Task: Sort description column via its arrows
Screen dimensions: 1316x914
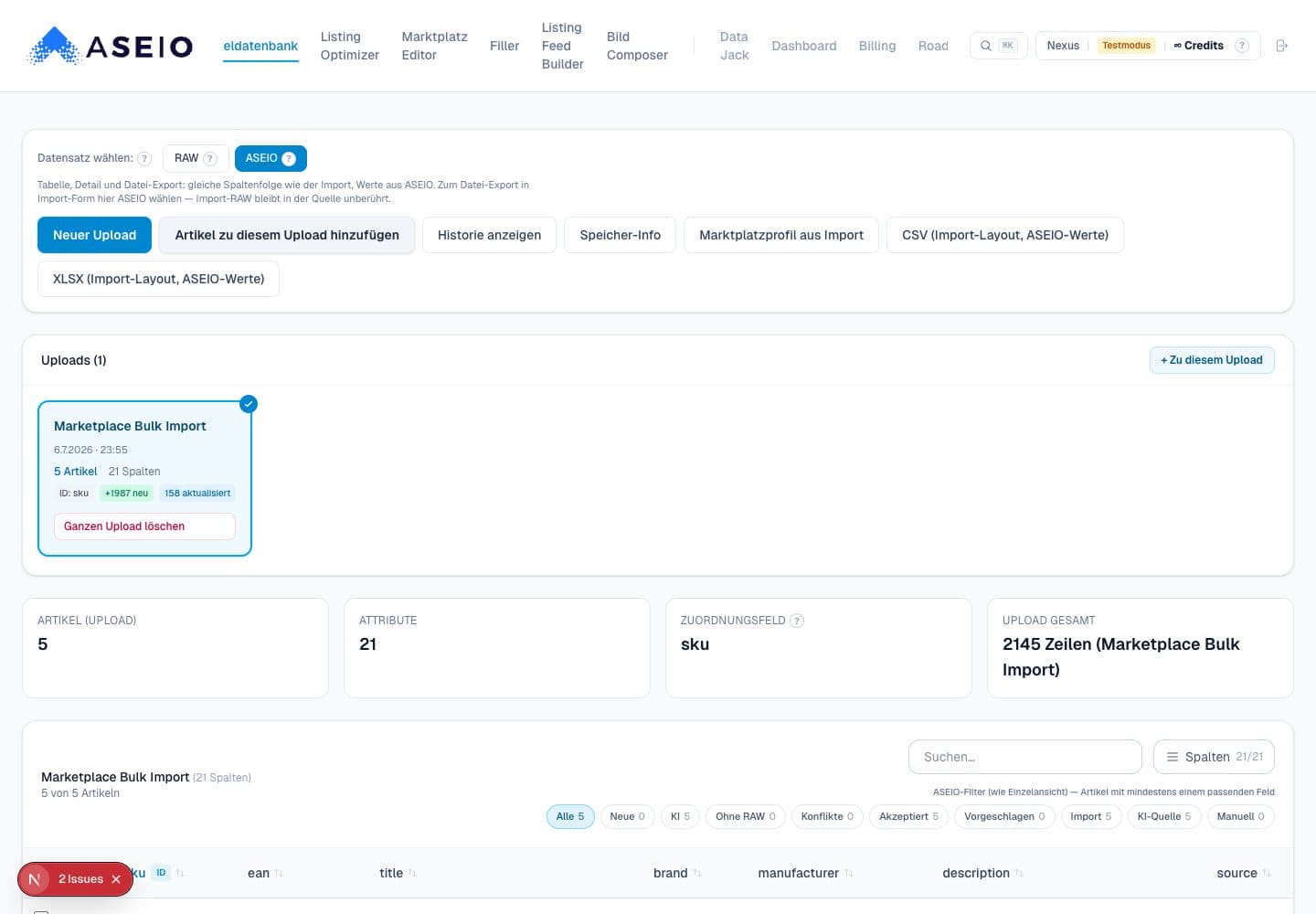Action: (1019, 874)
